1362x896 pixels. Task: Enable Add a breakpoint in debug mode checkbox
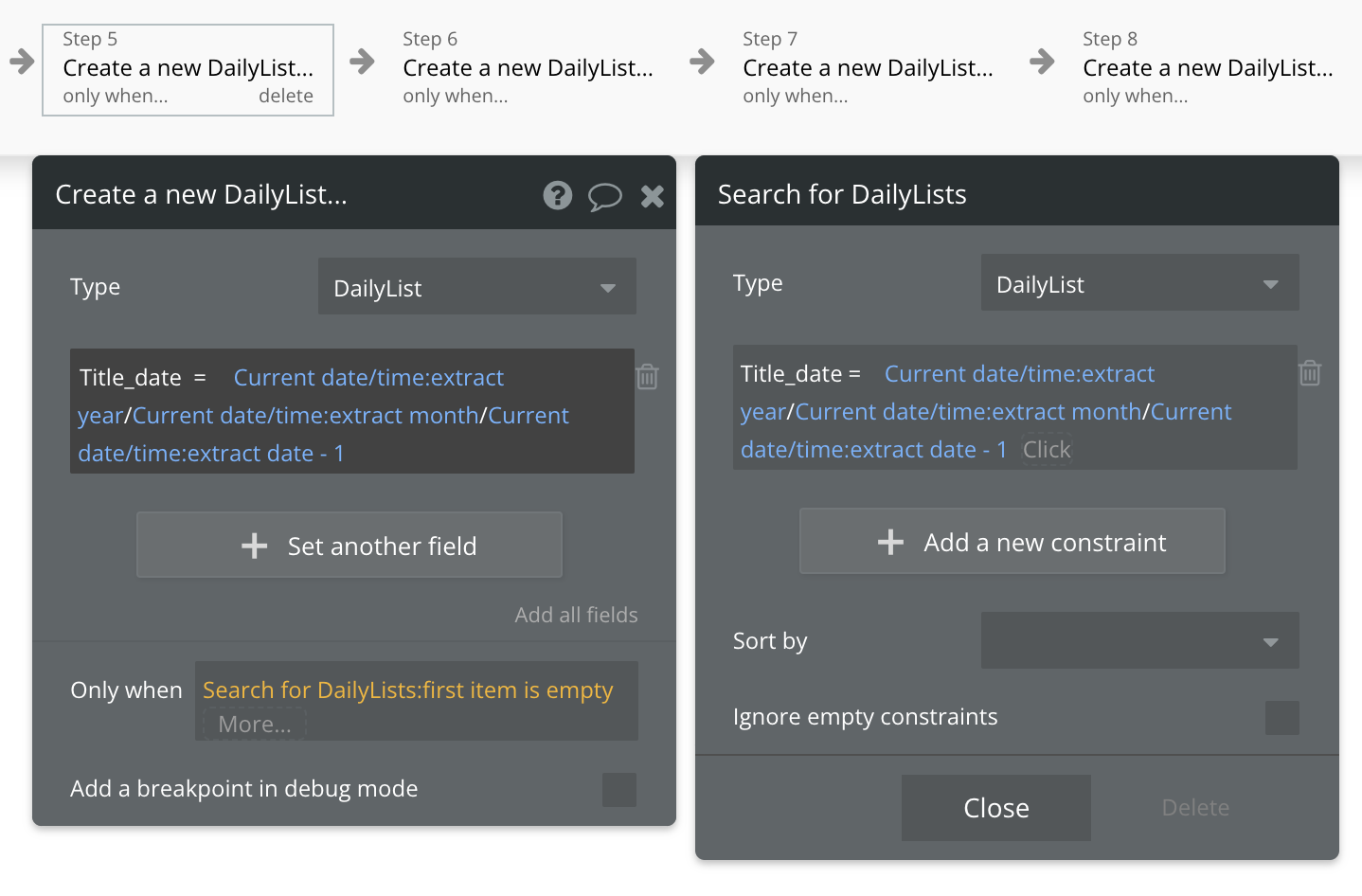pos(619,790)
